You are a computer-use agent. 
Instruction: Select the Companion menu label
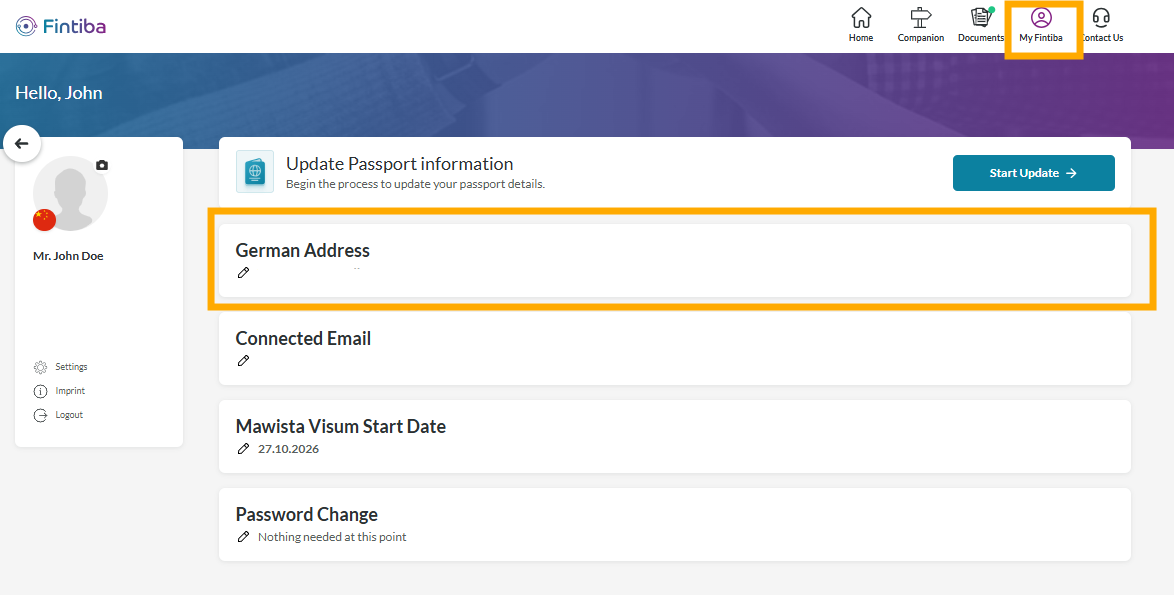pos(921,37)
